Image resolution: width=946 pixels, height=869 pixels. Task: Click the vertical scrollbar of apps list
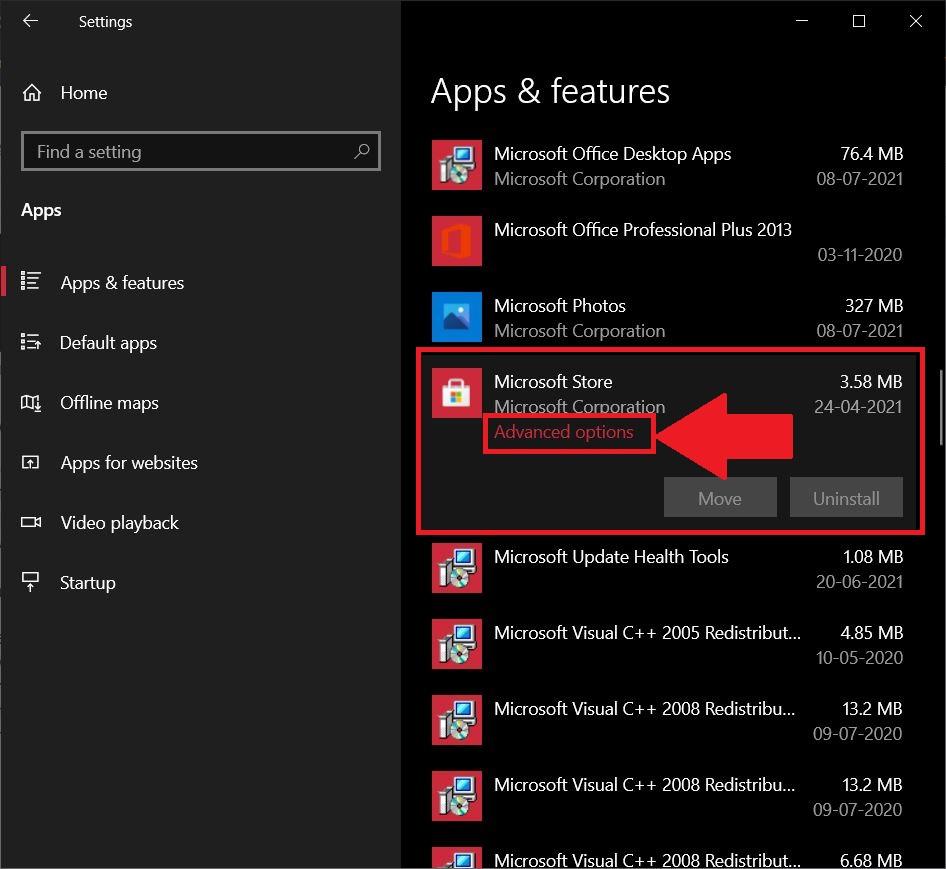(x=940, y=408)
